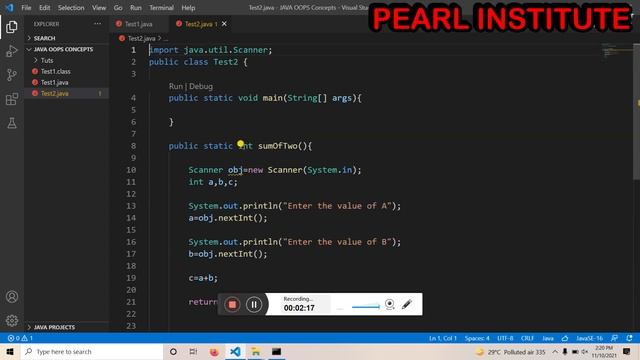Viewport: 640px width, 360px height.
Task: Open the Selection menu
Action: click(x=71, y=7)
